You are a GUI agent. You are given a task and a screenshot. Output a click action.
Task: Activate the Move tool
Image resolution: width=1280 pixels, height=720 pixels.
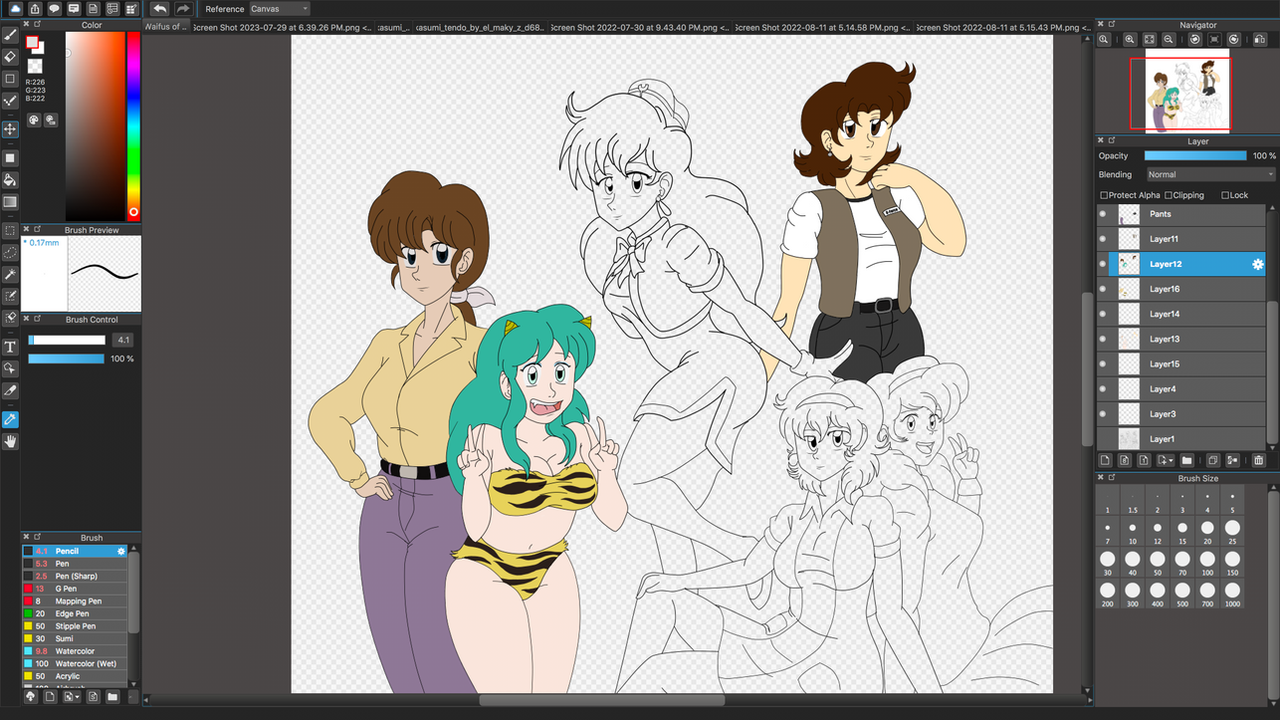pos(10,129)
